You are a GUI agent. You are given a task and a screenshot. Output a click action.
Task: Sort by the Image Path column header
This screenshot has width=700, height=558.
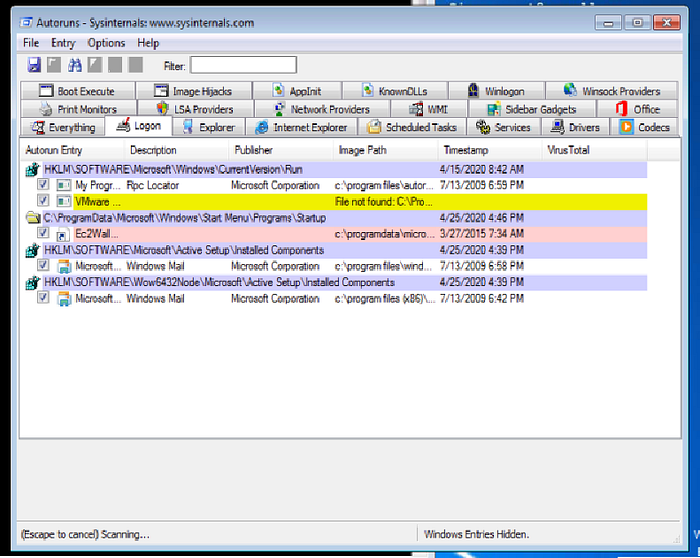pyautogui.click(x=386, y=150)
